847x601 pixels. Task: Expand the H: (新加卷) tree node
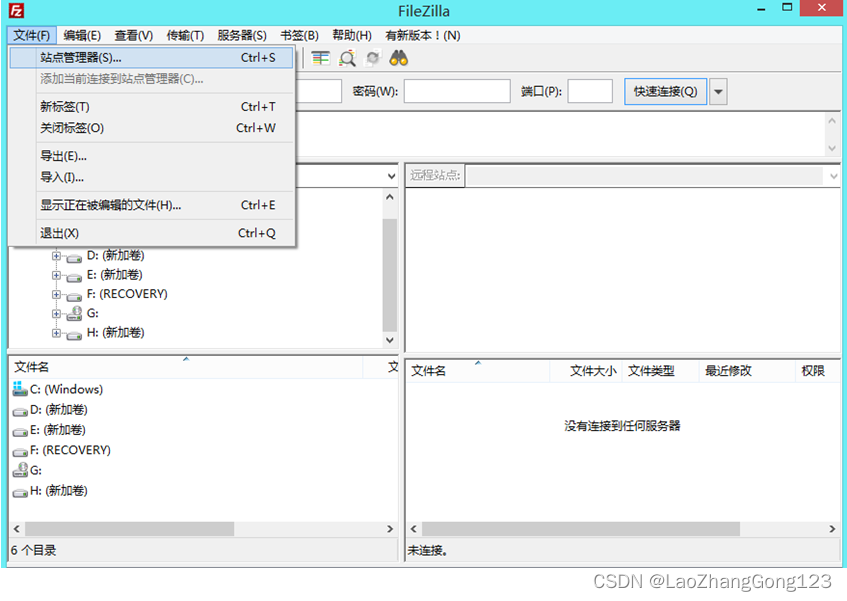click(56, 333)
